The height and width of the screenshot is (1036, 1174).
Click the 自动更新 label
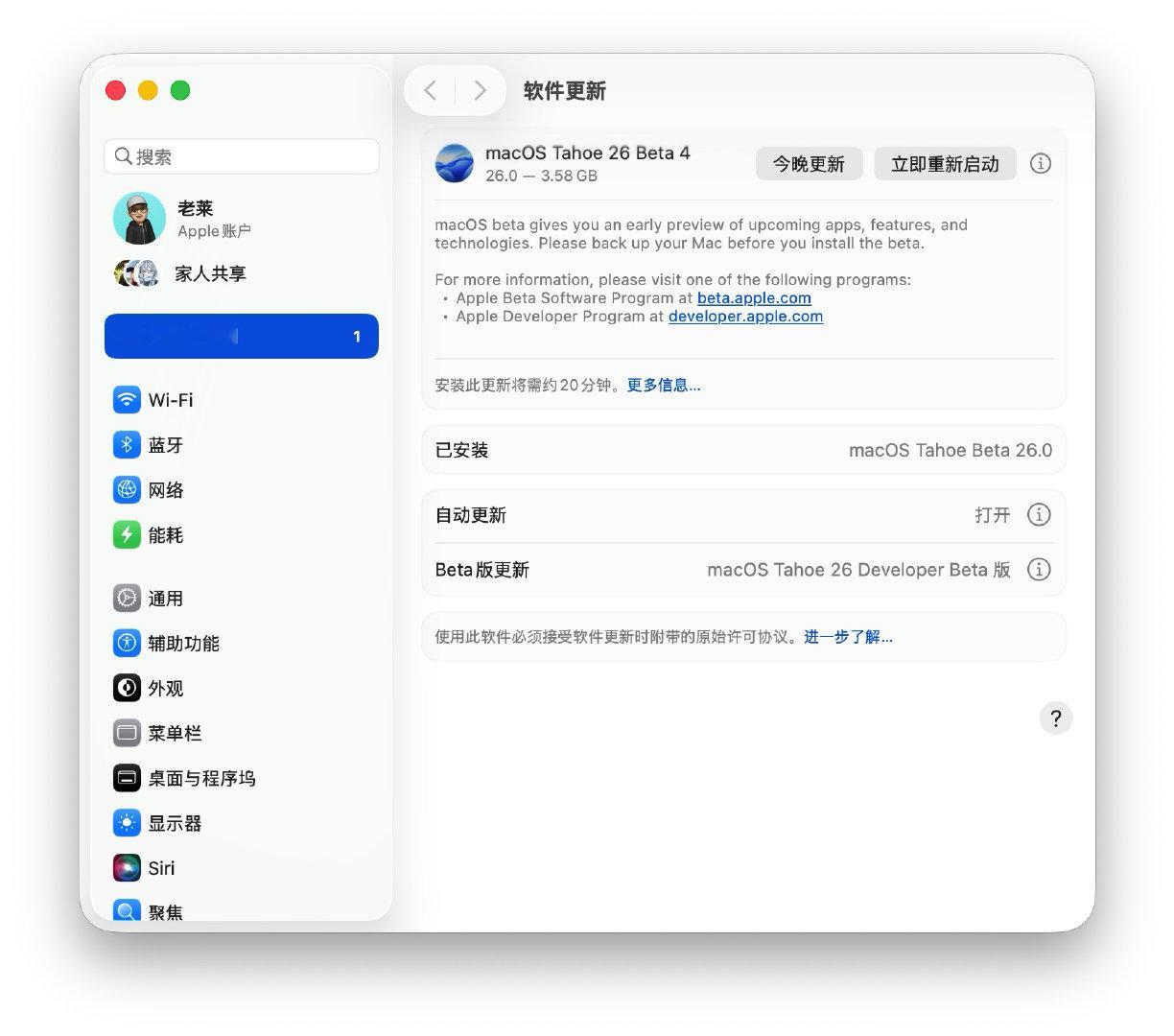coord(470,515)
